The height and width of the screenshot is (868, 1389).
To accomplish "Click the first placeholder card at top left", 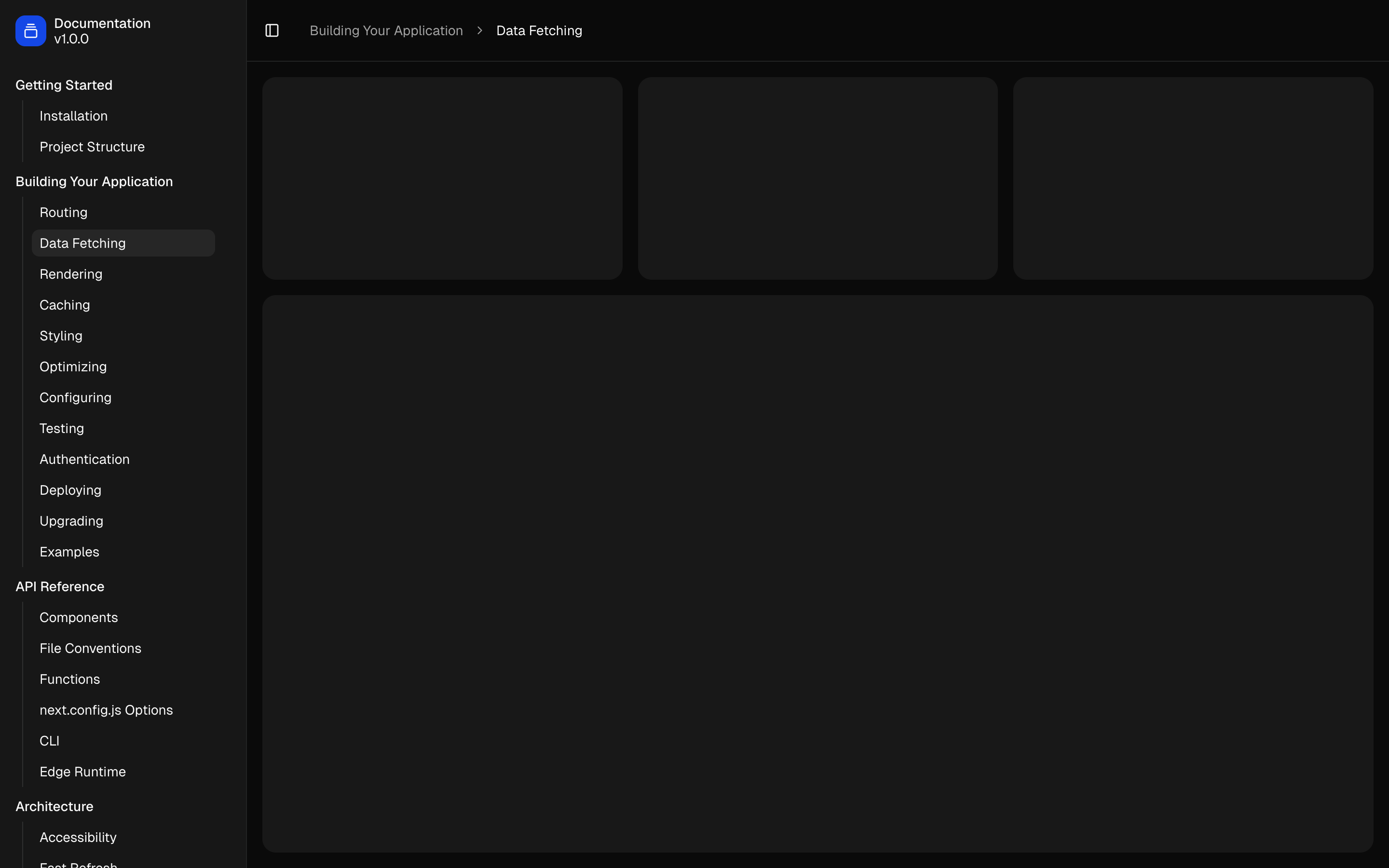I will point(442,178).
